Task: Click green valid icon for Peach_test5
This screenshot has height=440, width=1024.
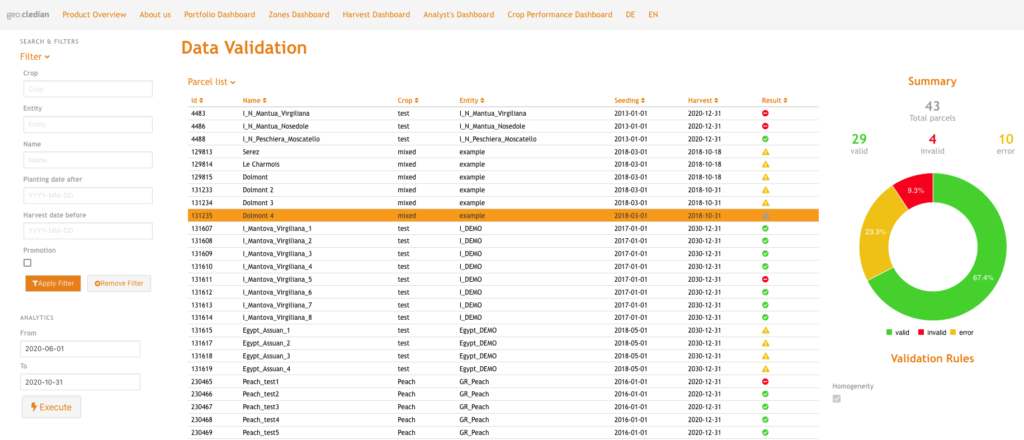Action: point(765,432)
